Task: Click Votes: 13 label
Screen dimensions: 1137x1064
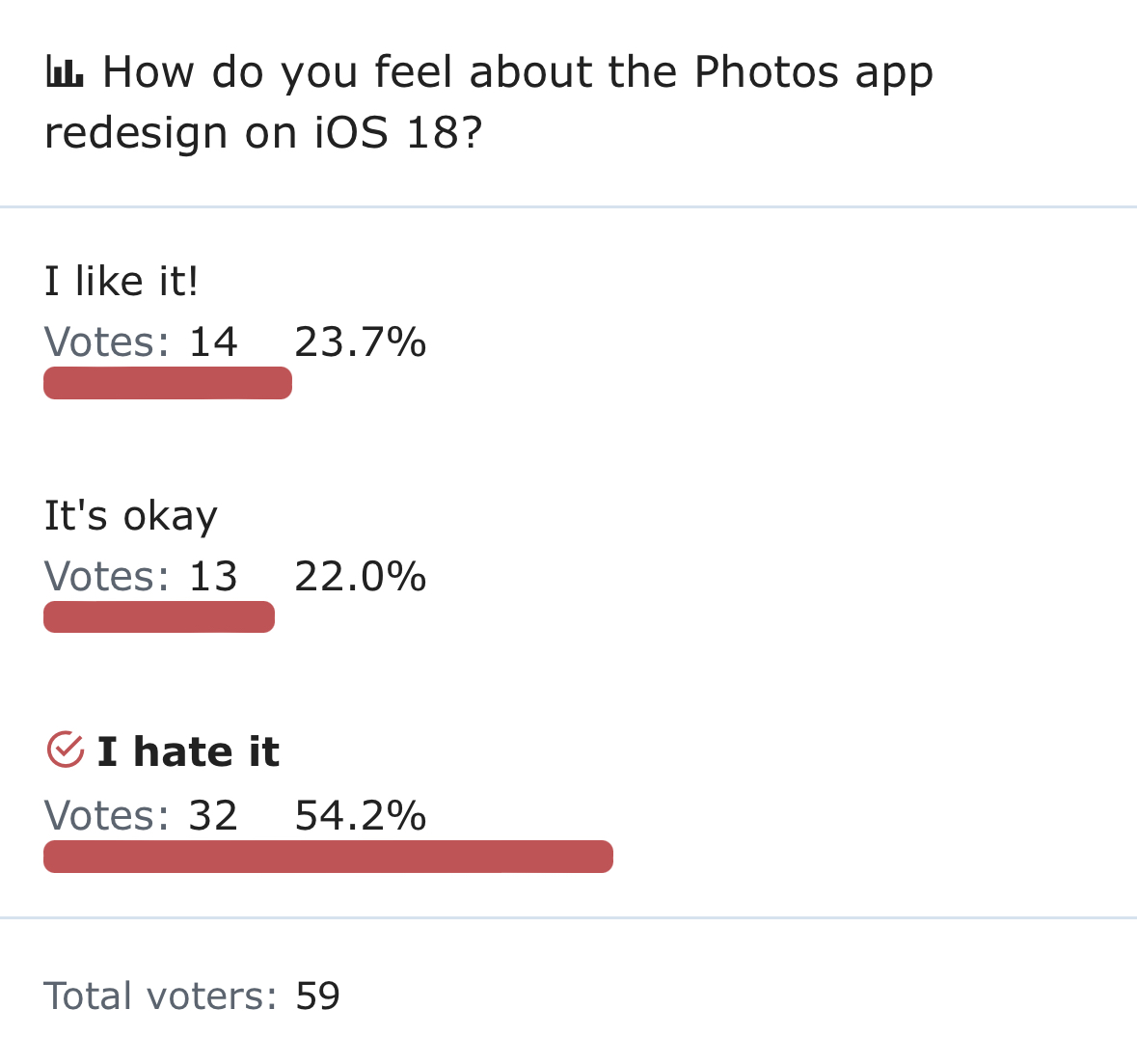Action: [141, 576]
